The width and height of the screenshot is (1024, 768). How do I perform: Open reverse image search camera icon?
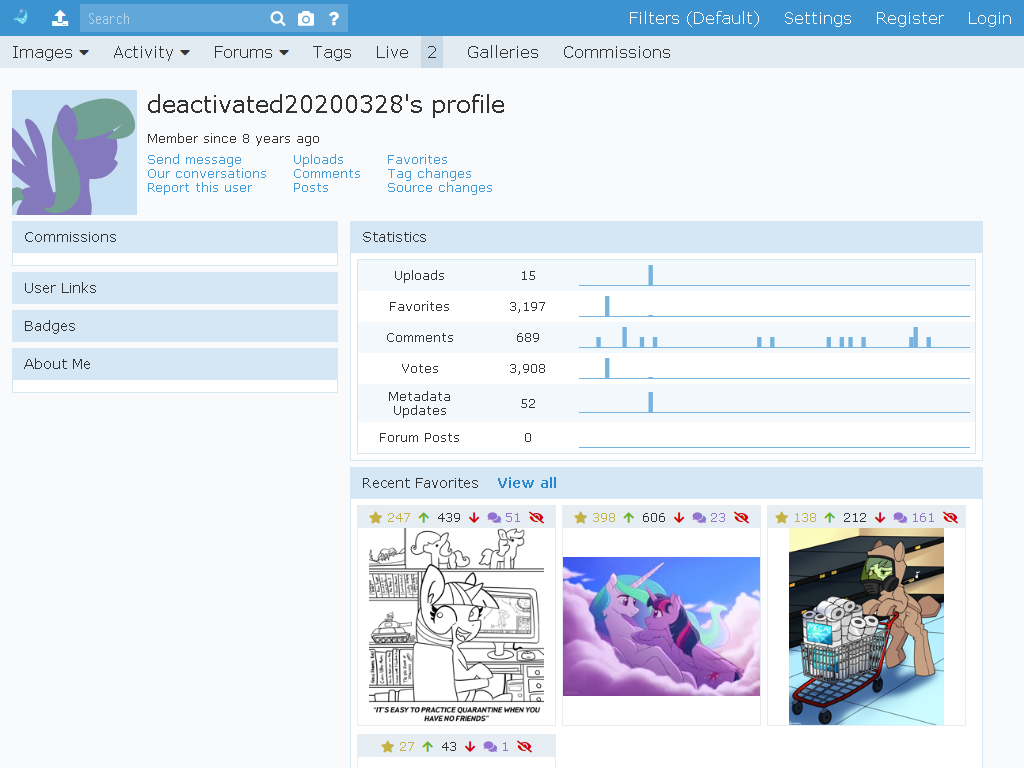pos(306,18)
